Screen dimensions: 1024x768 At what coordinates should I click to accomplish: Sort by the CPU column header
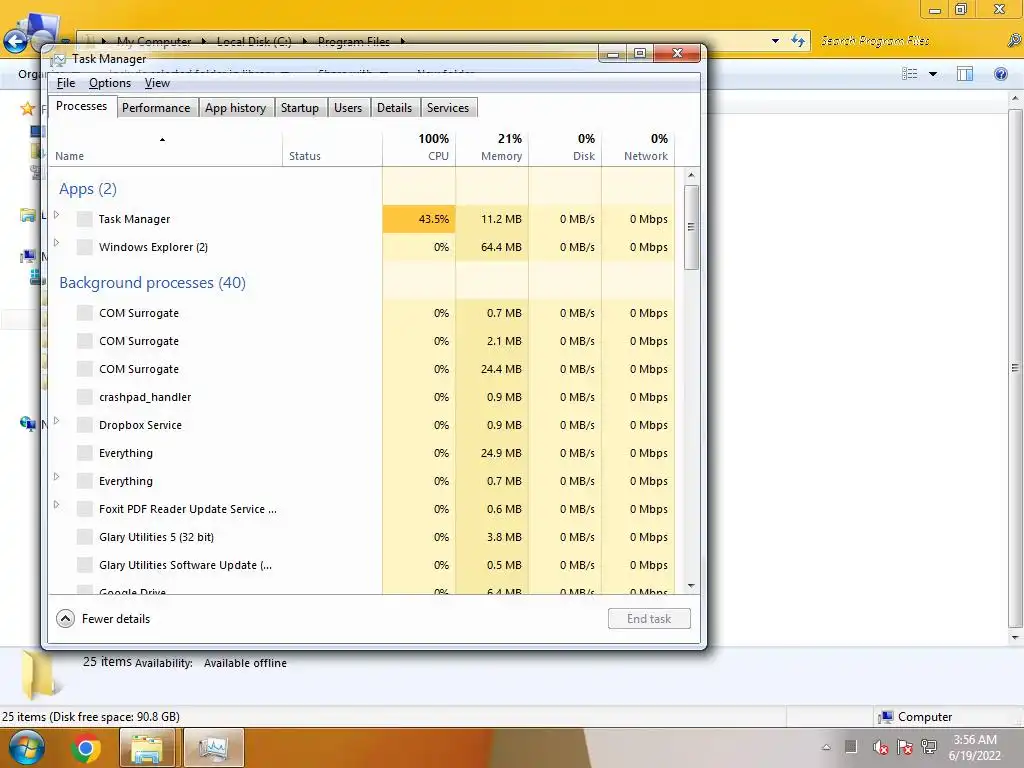(x=419, y=148)
